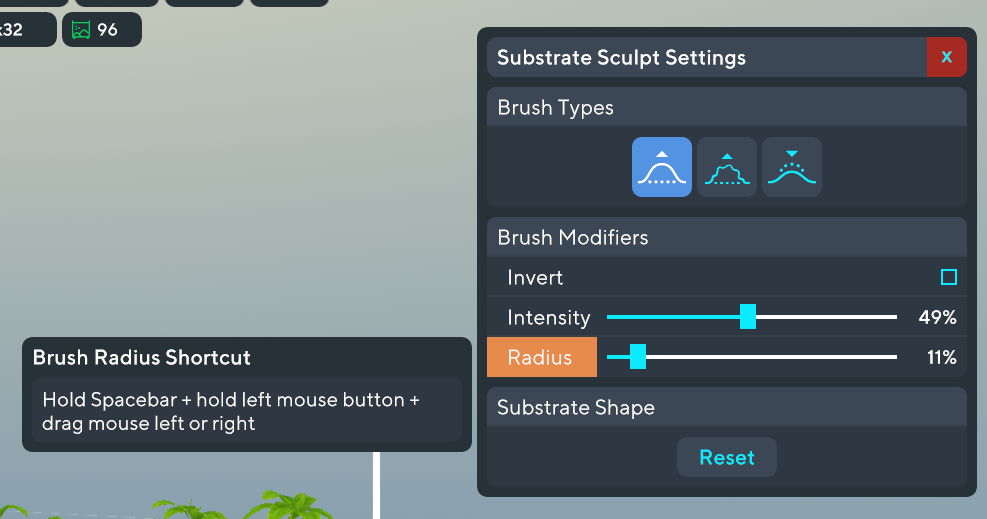Click the 49% intensity value
987x519 pixels.
click(937, 317)
